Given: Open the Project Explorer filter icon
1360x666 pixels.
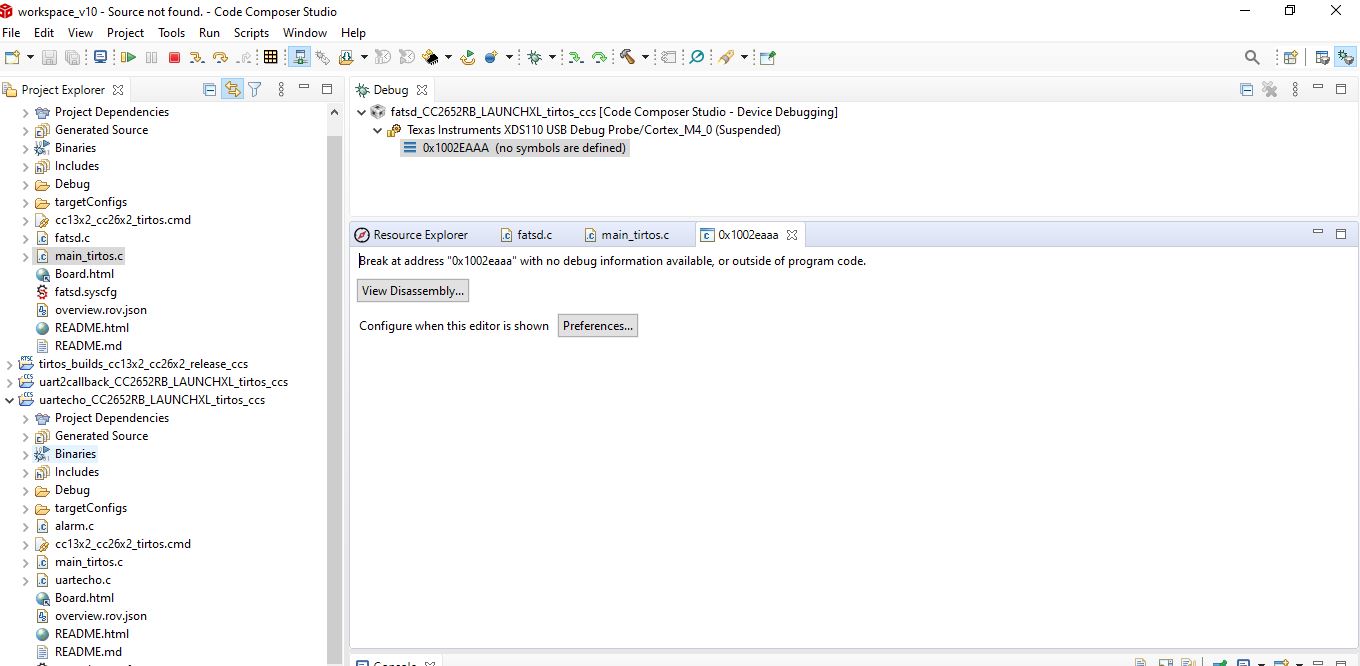Looking at the screenshot, I should coord(255,89).
